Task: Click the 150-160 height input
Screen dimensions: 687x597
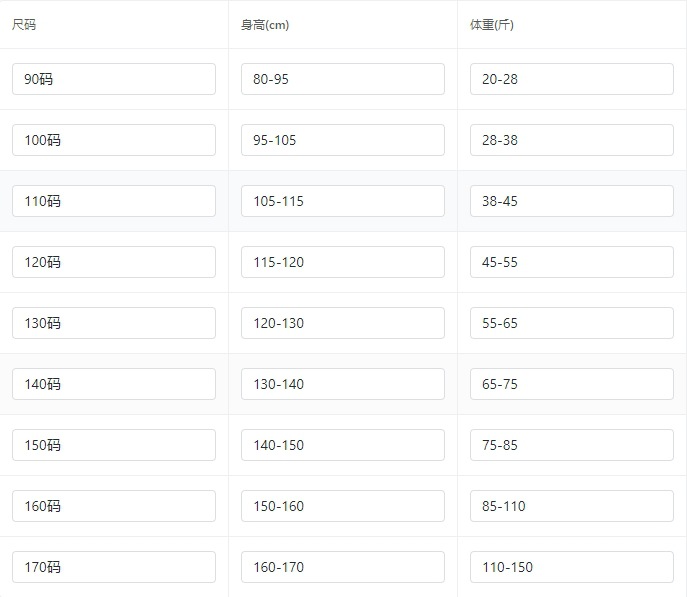Action: 343,506
